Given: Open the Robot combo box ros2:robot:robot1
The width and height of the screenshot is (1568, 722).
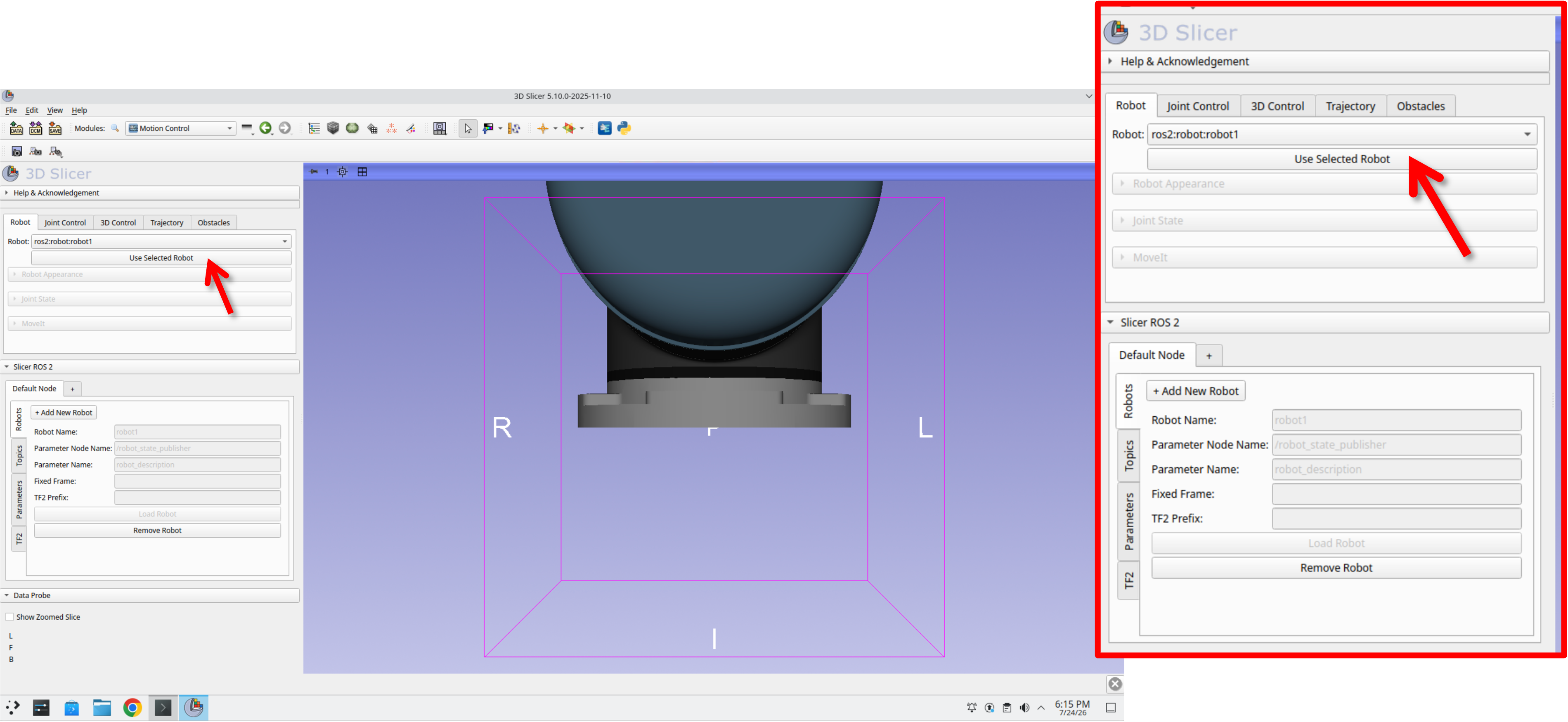Looking at the screenshot, I should coord(161,241).
